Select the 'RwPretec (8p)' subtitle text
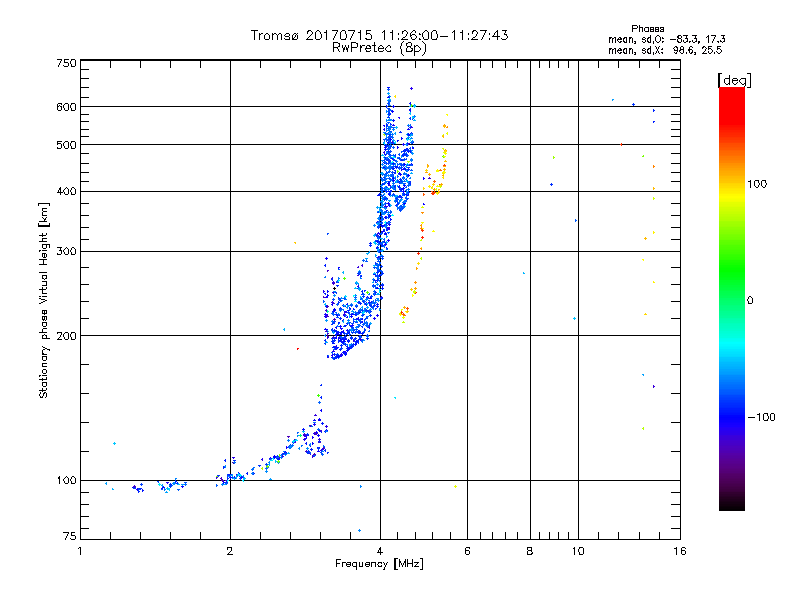The height and width of the screenshot is (600, 800). pyautogui.click(x=379, y=48)
